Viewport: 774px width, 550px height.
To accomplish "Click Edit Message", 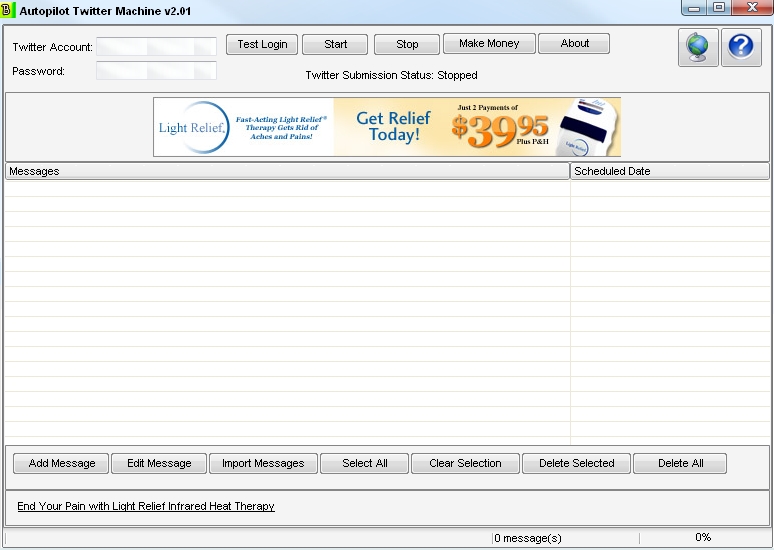I will (159, 463).
